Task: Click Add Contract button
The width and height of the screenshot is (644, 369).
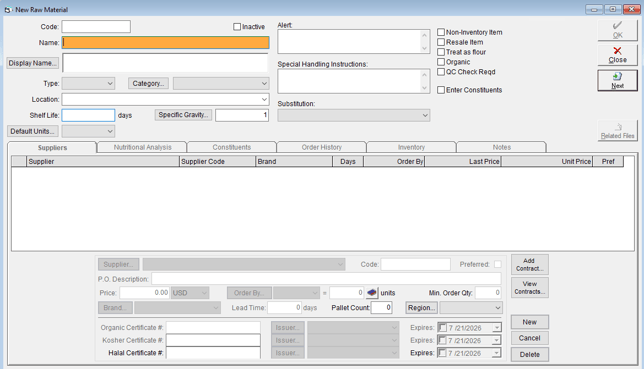Action: click(x=529, y=265)
